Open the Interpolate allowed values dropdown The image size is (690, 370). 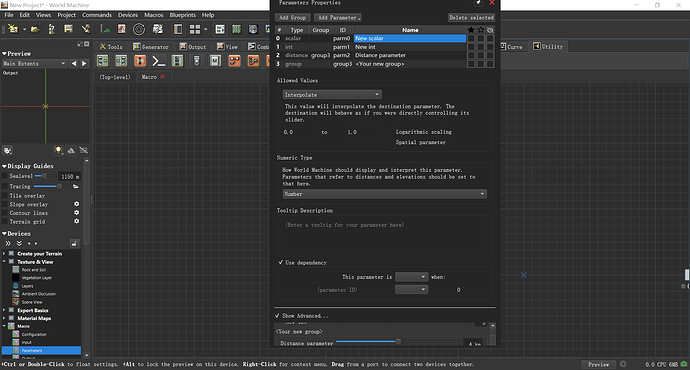point(332,95)
